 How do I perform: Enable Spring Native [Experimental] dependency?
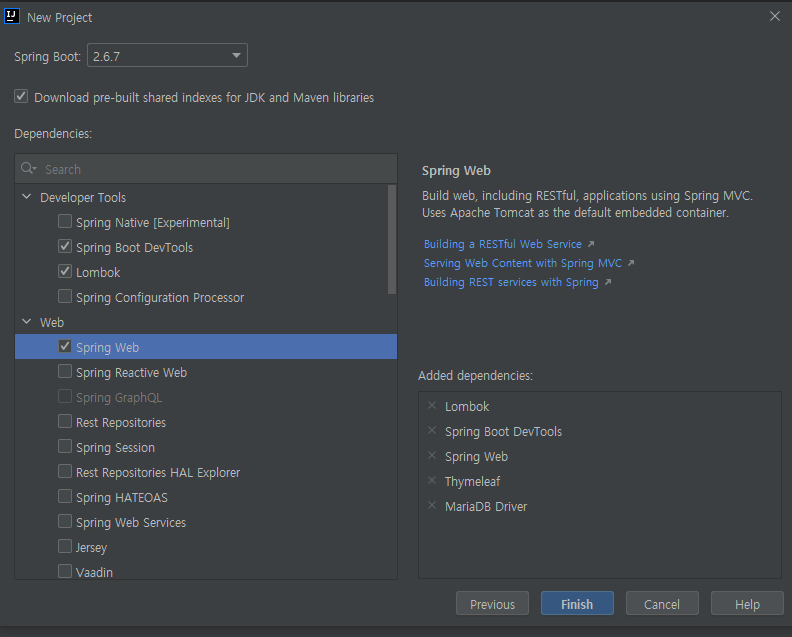click(x=65, y=221)
